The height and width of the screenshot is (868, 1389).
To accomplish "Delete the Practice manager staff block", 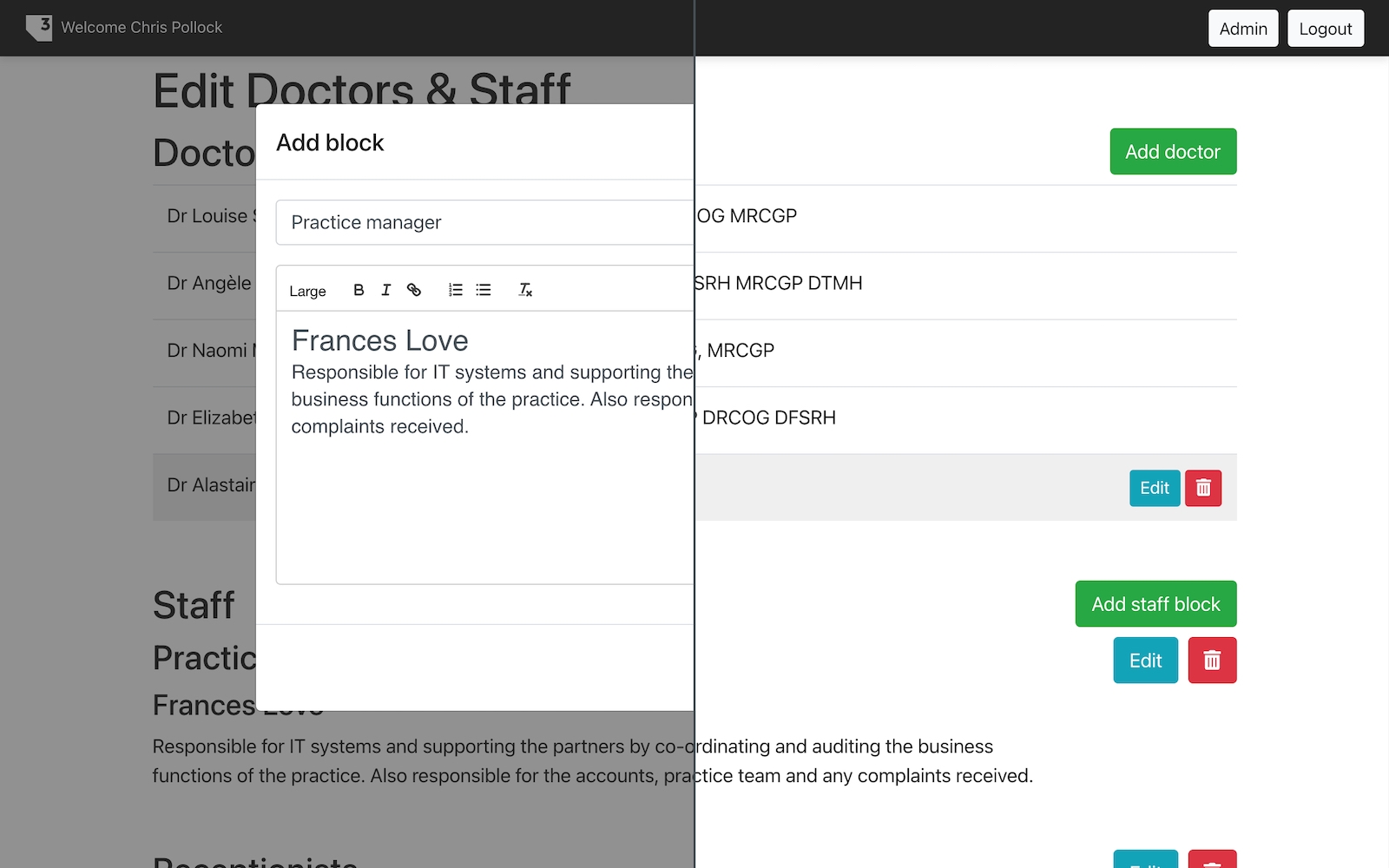I will click(1212, 661).
